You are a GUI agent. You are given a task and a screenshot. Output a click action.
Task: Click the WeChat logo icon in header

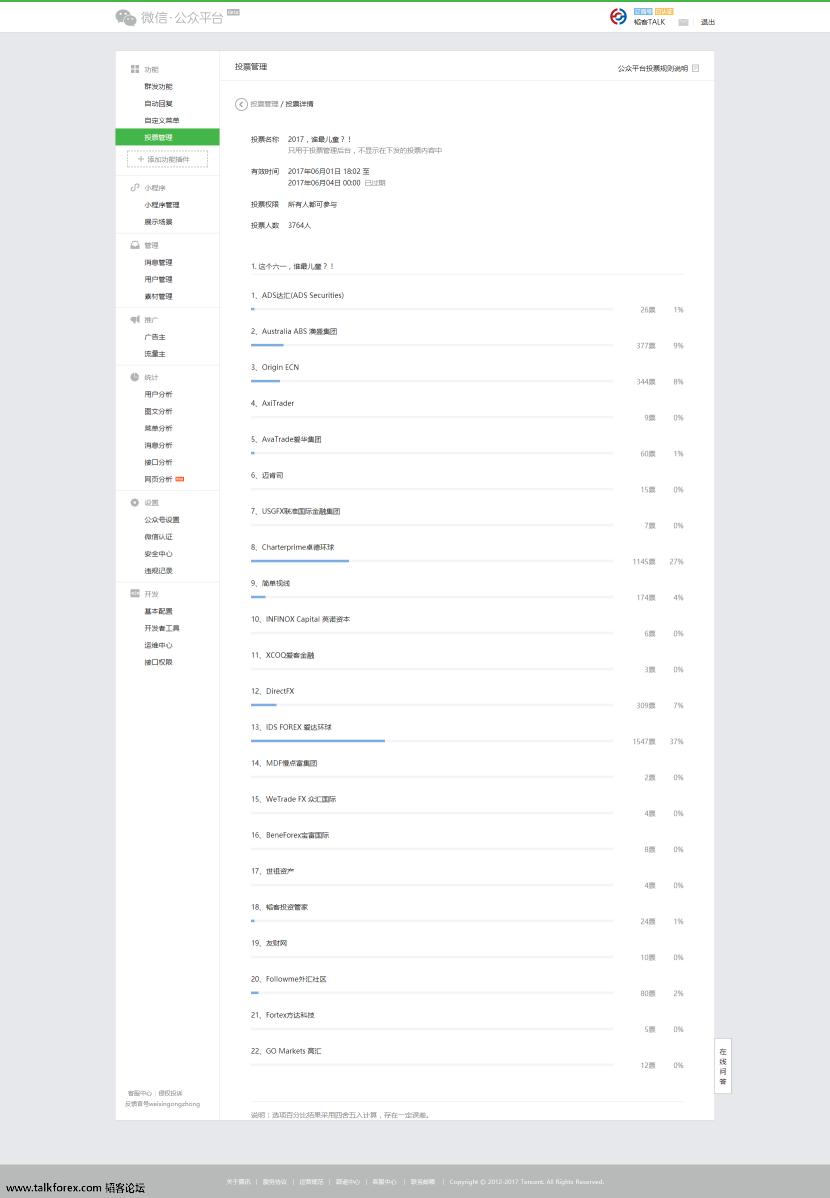[x=126, y=17]
